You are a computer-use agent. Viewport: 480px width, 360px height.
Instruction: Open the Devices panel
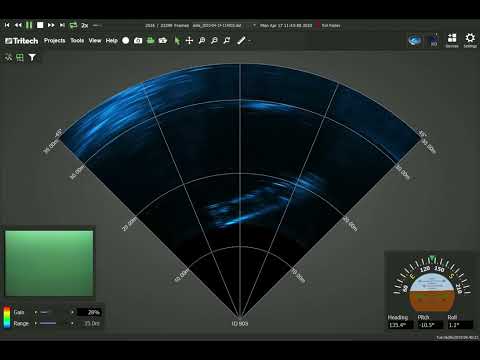[x=452, y=40]
